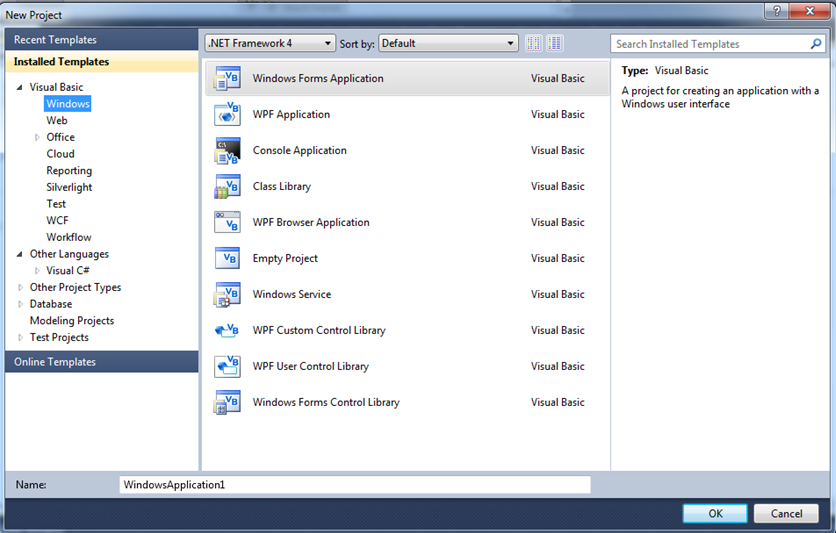836x533 pixels.
Task: Close the New Project dialog
Action: click(810, 11)
